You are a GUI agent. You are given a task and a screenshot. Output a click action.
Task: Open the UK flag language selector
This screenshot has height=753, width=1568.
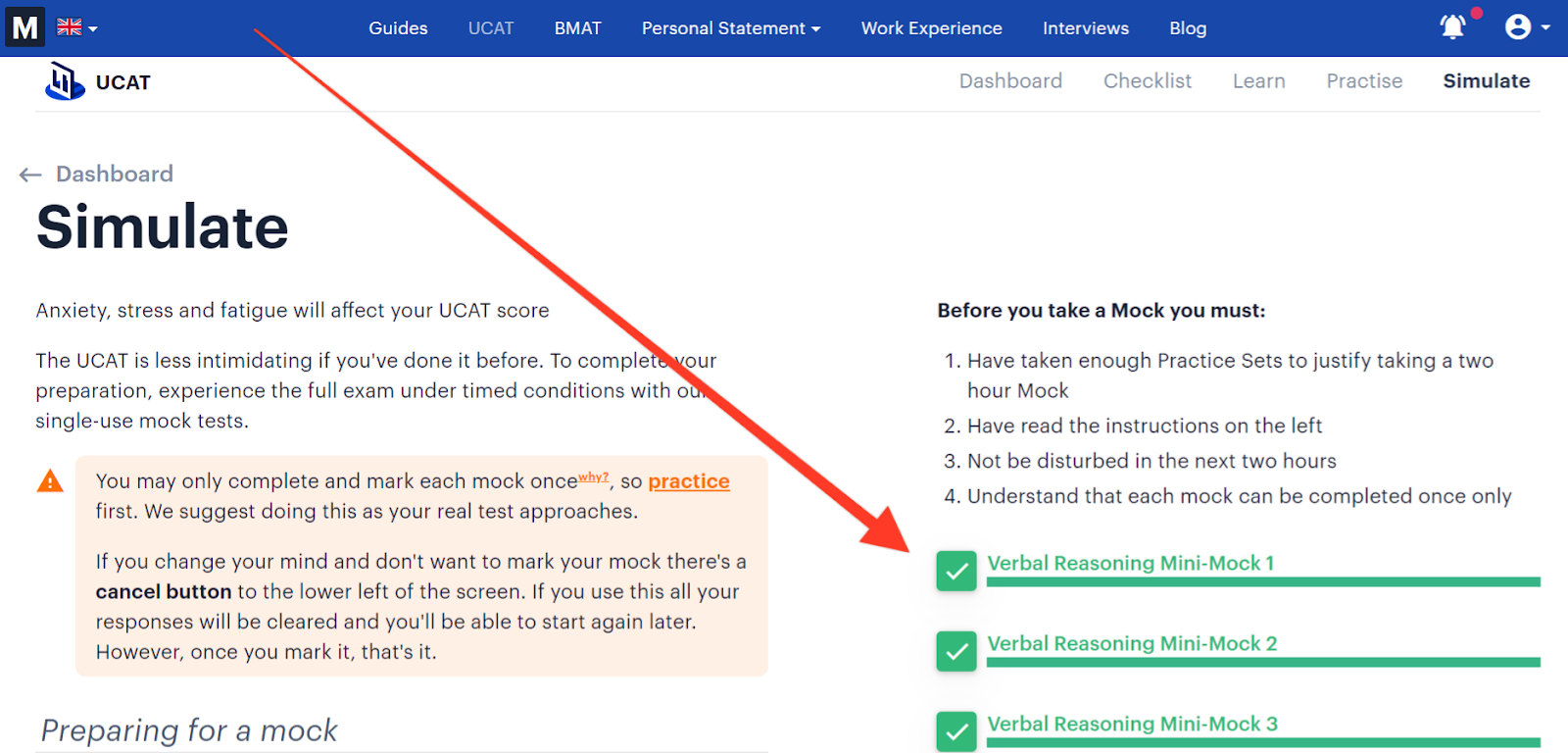[77, 27]
